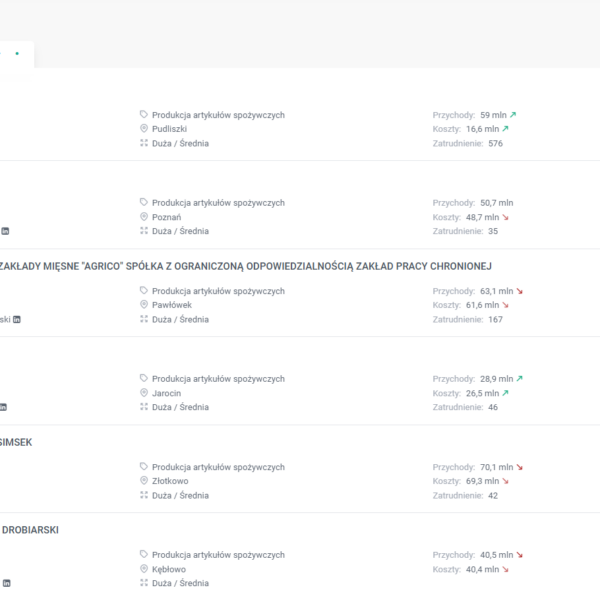Click the location pin icon beside Jarocin
This screenshot has width=600, height=600.
click(x=144, y=393)
